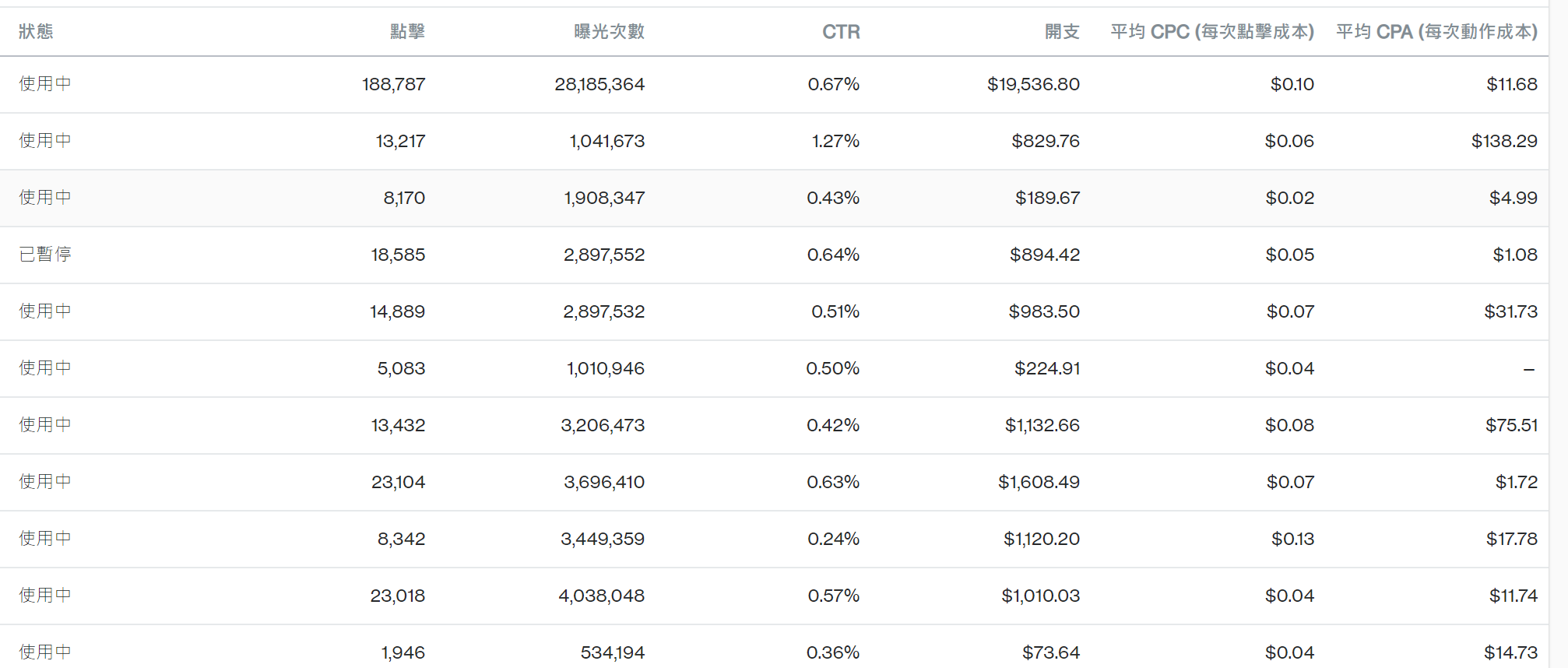
Task: Select the 已暫停 status cell
Action: (x=45, y=255)
